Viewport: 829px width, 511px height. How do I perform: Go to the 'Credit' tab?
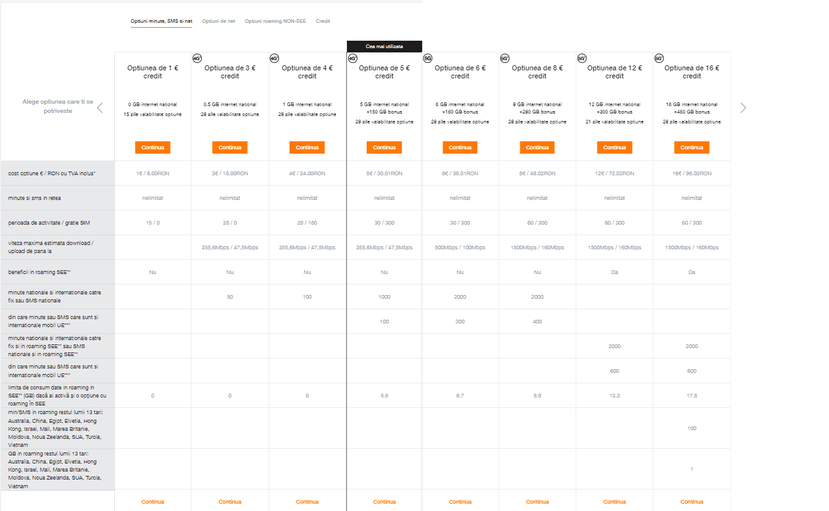(x=323, y=21)
